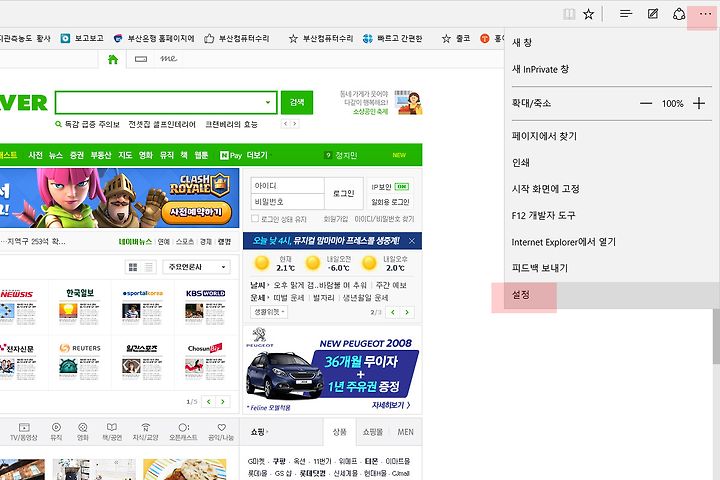This screenshot has width=720, height=480.
Task: Open 회원가입 link
Action: (336, 219)
